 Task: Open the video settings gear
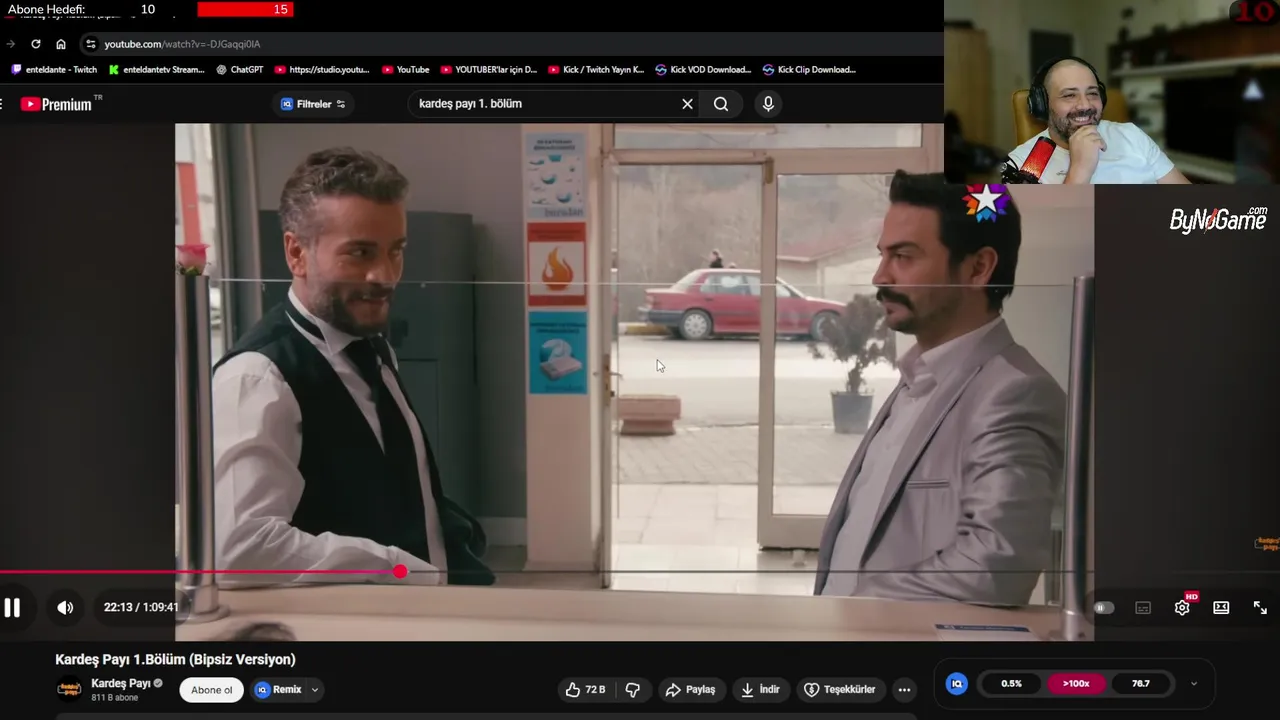point(1182,607)
